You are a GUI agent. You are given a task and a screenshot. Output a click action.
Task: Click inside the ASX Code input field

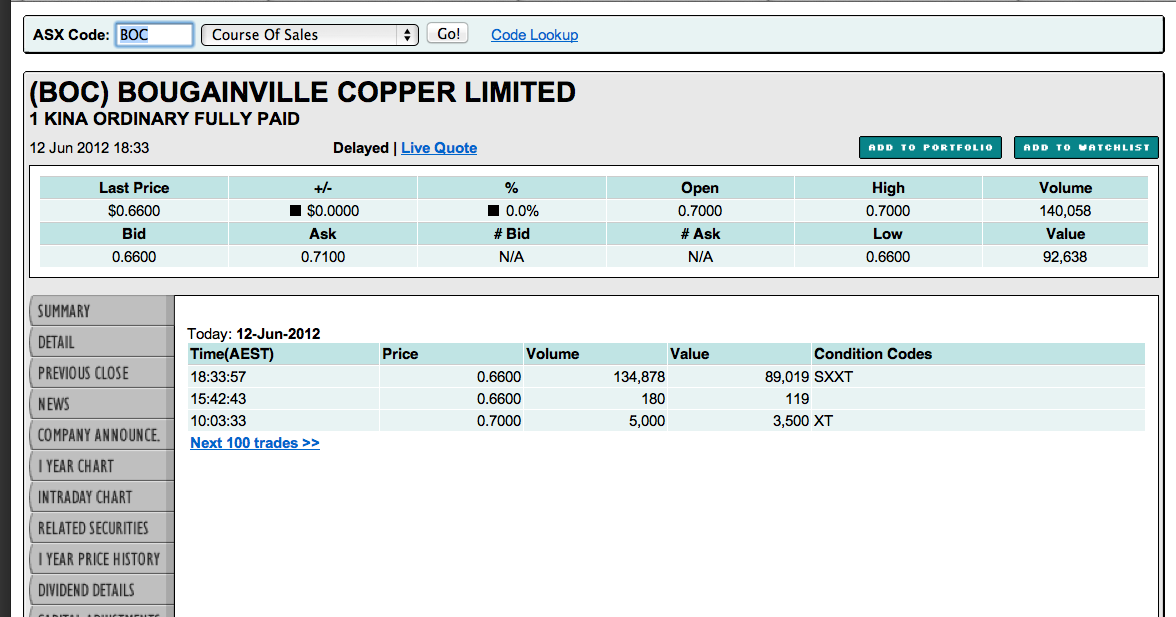click(153, 33)
